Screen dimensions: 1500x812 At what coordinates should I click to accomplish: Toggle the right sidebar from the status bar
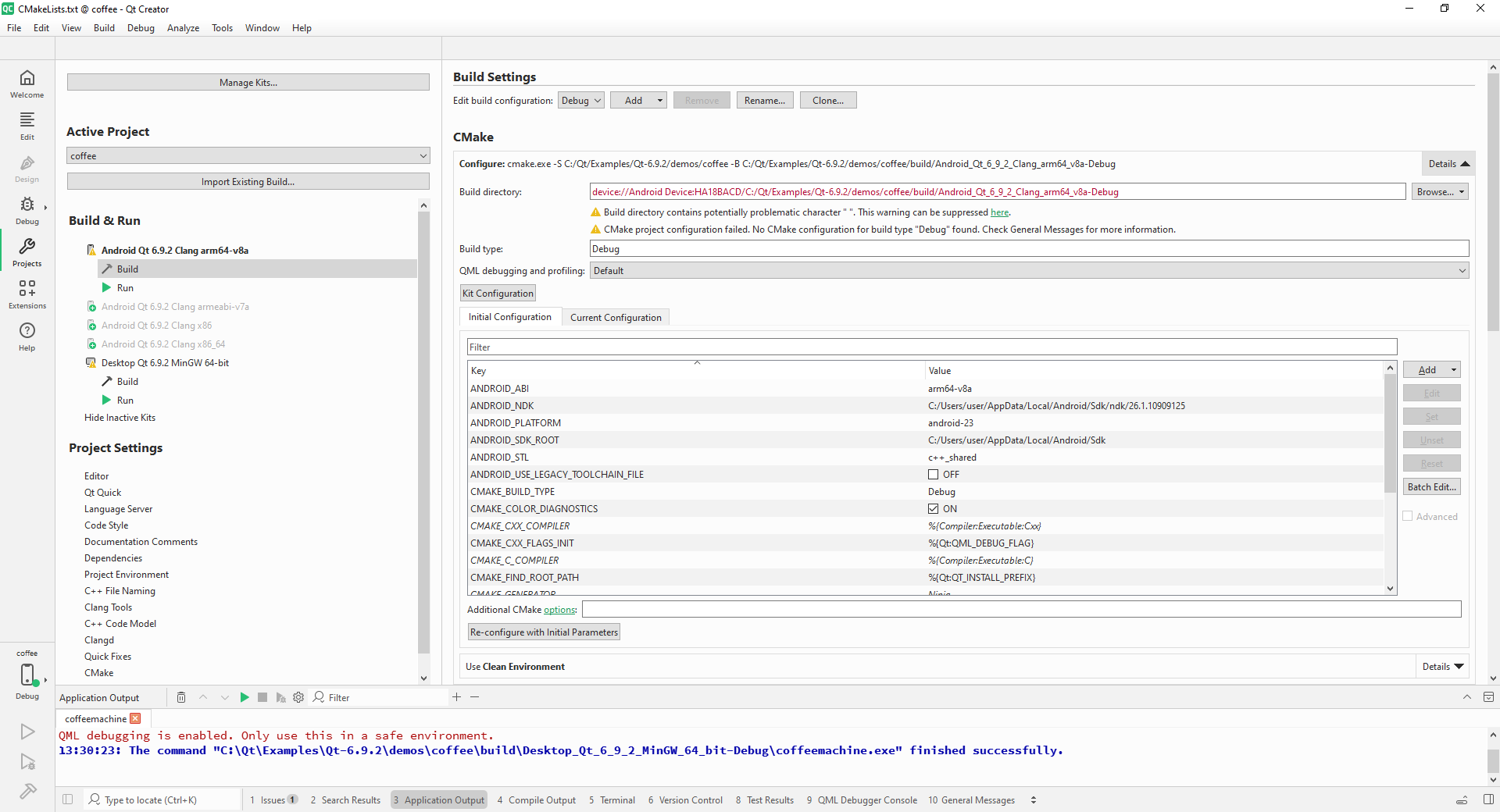pyautogui.click(x=1488, y=800)
